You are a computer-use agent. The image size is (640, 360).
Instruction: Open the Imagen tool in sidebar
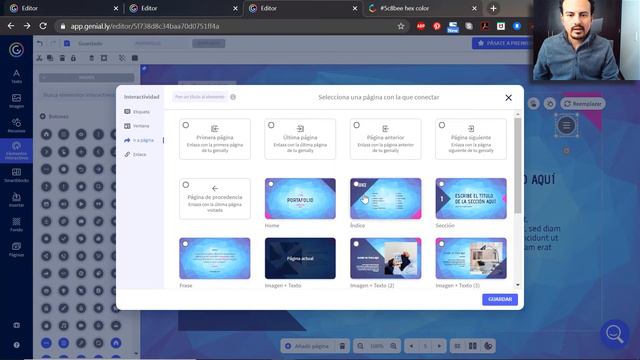[x=16, y=101]
